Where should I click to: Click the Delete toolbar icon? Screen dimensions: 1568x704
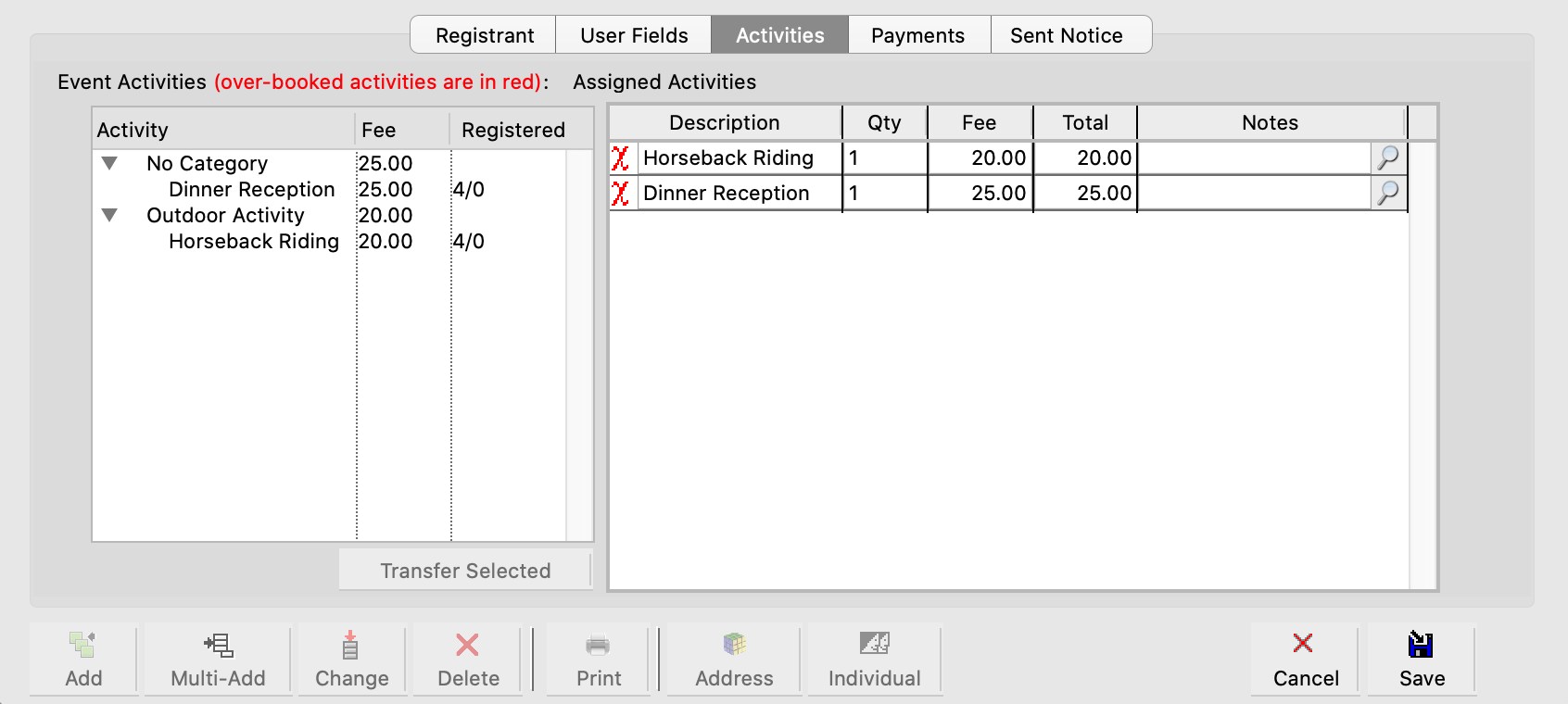(467, 646)
